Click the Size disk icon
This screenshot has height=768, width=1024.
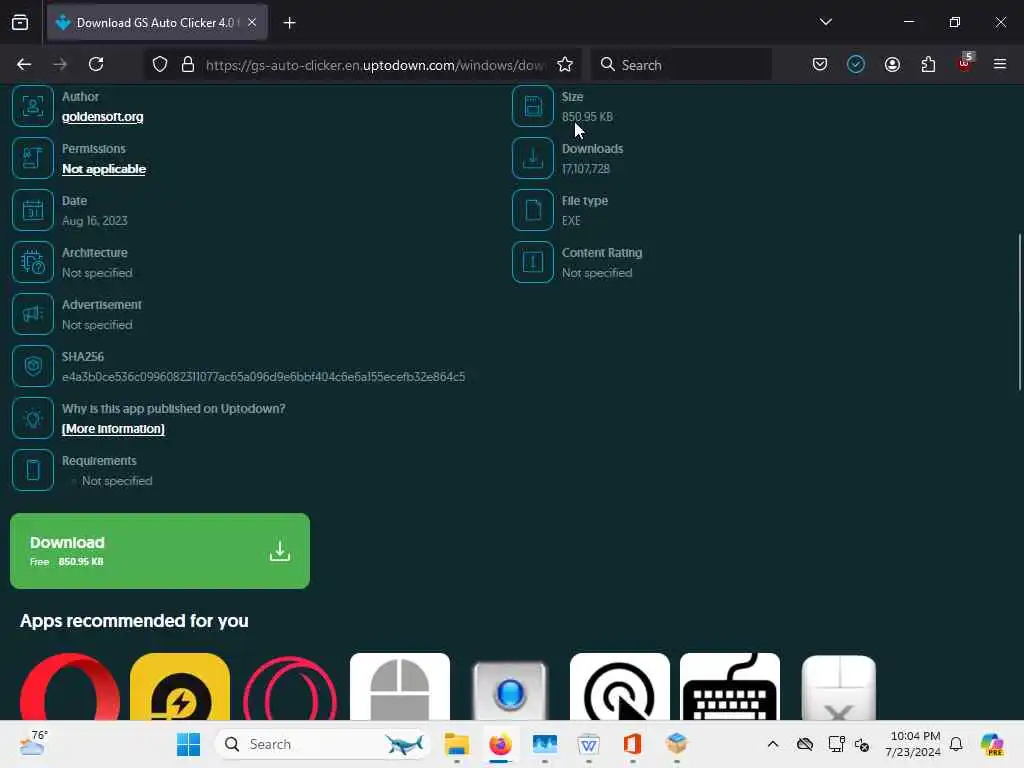click(x=533, y=106)
